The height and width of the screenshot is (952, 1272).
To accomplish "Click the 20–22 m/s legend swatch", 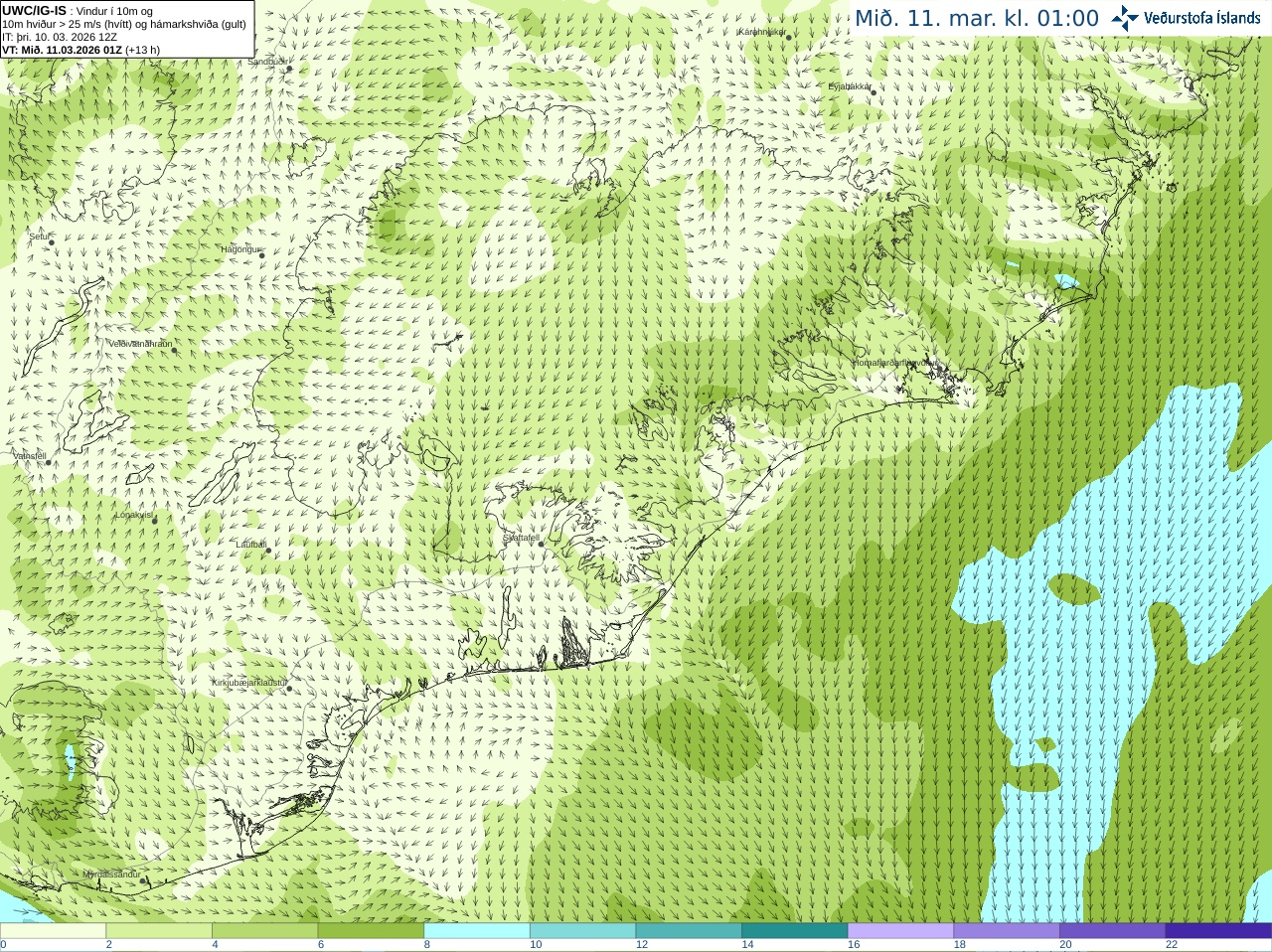I will pyautogui.click(x=1113, y=931).
